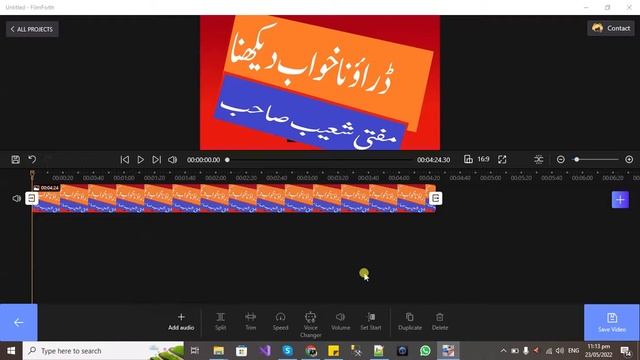This screenshot has height=360, width=640.
Task: Click the 00:02:00 mark on timeline ruler
Action: tap(216, 178)
